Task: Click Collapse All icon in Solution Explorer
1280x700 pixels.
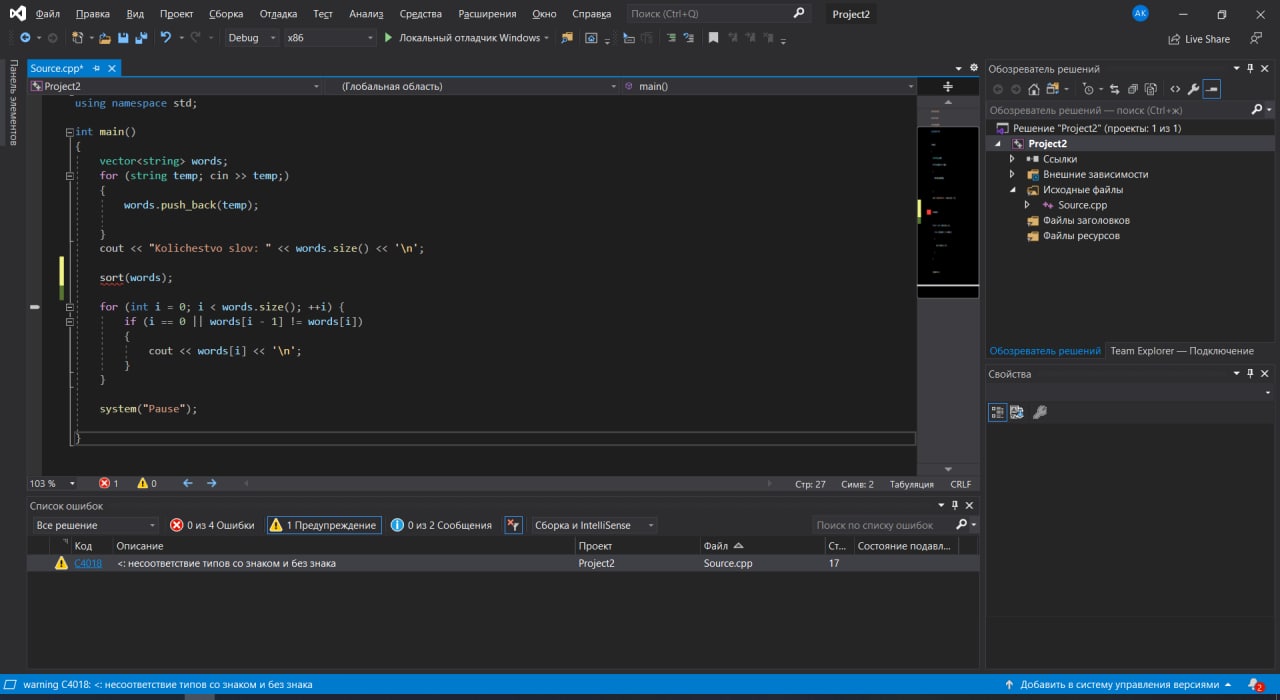Action: [1132, 89]
